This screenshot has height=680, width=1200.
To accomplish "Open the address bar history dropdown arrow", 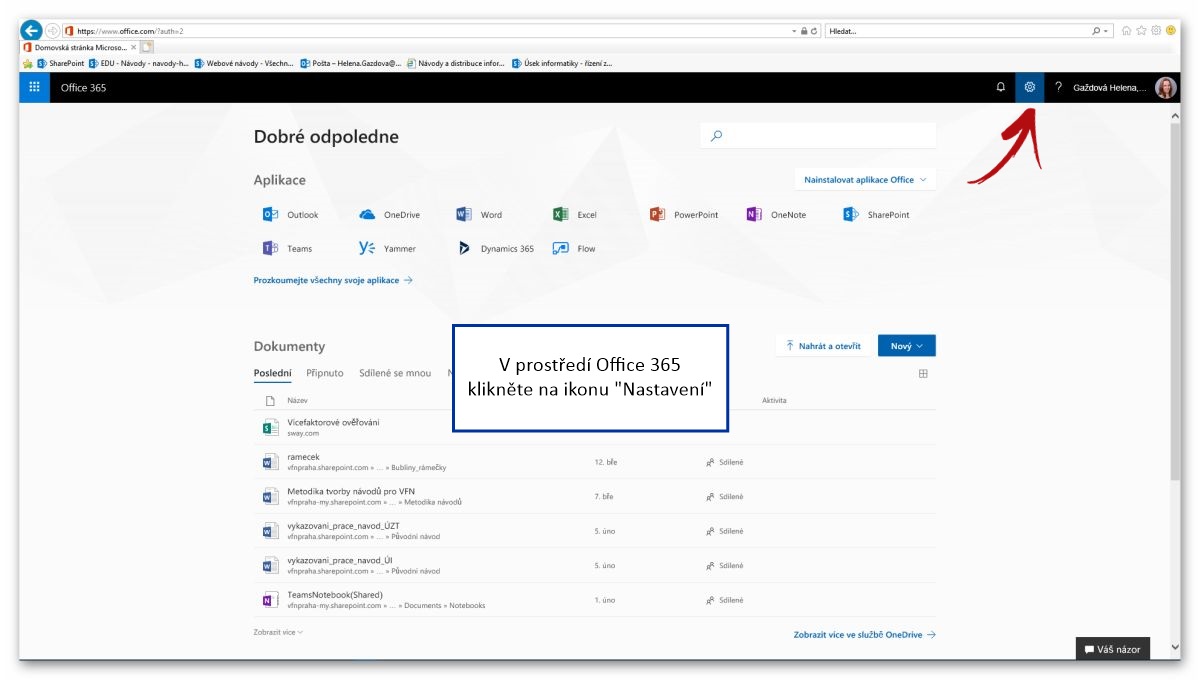I will point(794,31).
